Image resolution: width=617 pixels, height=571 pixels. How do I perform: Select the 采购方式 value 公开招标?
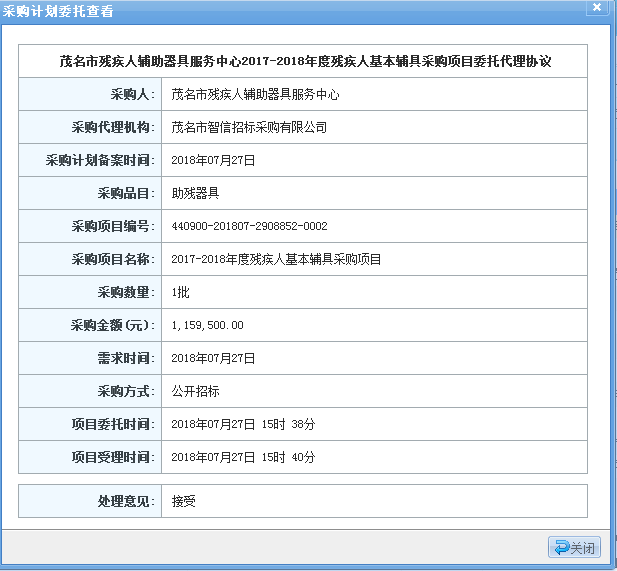tap(195, 392)
